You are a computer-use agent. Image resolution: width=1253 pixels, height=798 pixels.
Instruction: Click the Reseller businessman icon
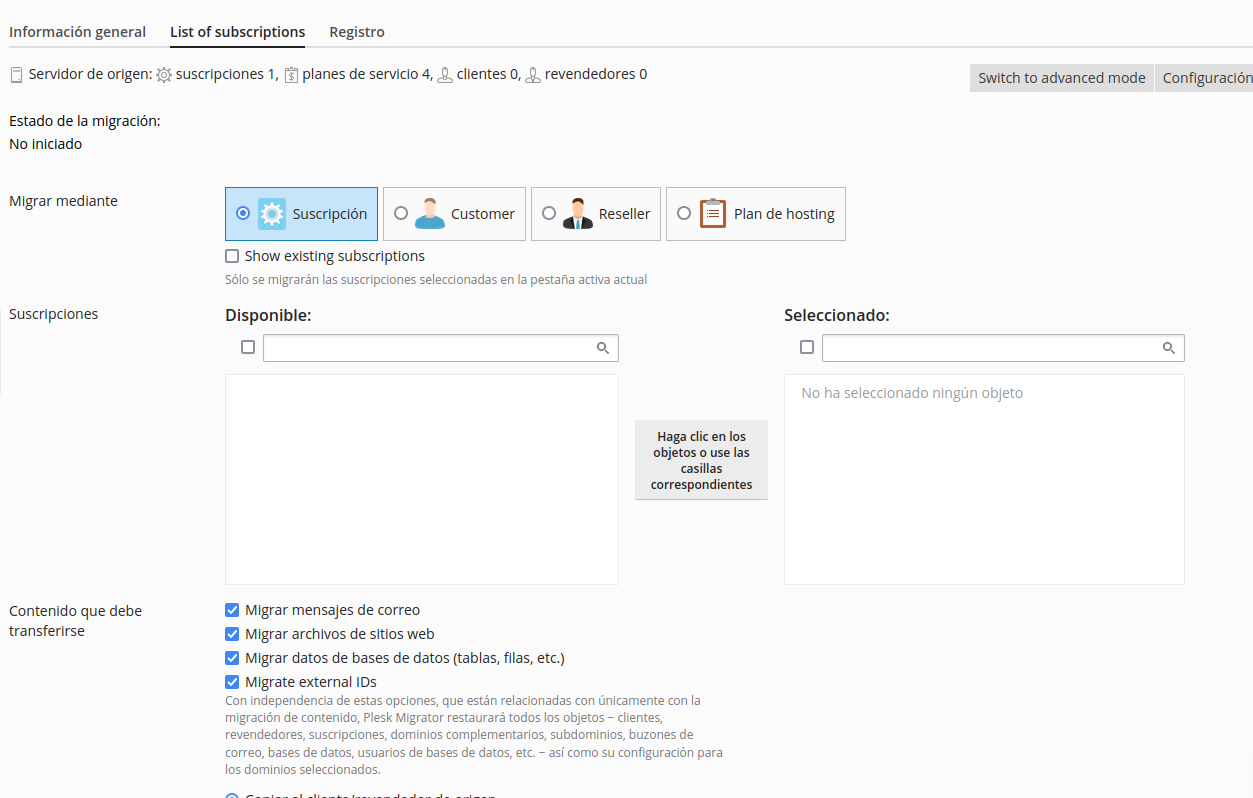578,214
